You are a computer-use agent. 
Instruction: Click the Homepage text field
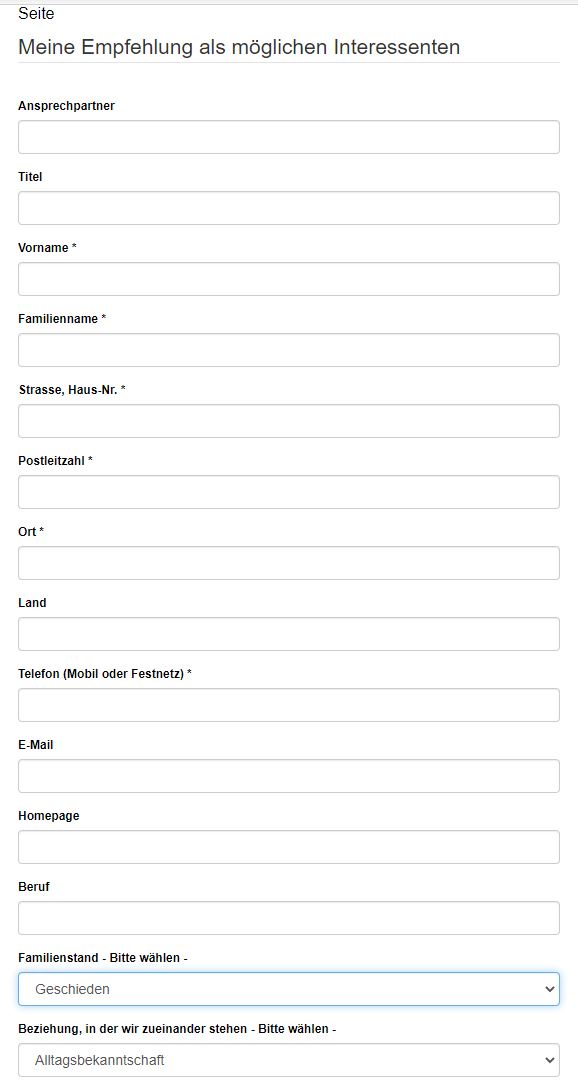point(288,847)
